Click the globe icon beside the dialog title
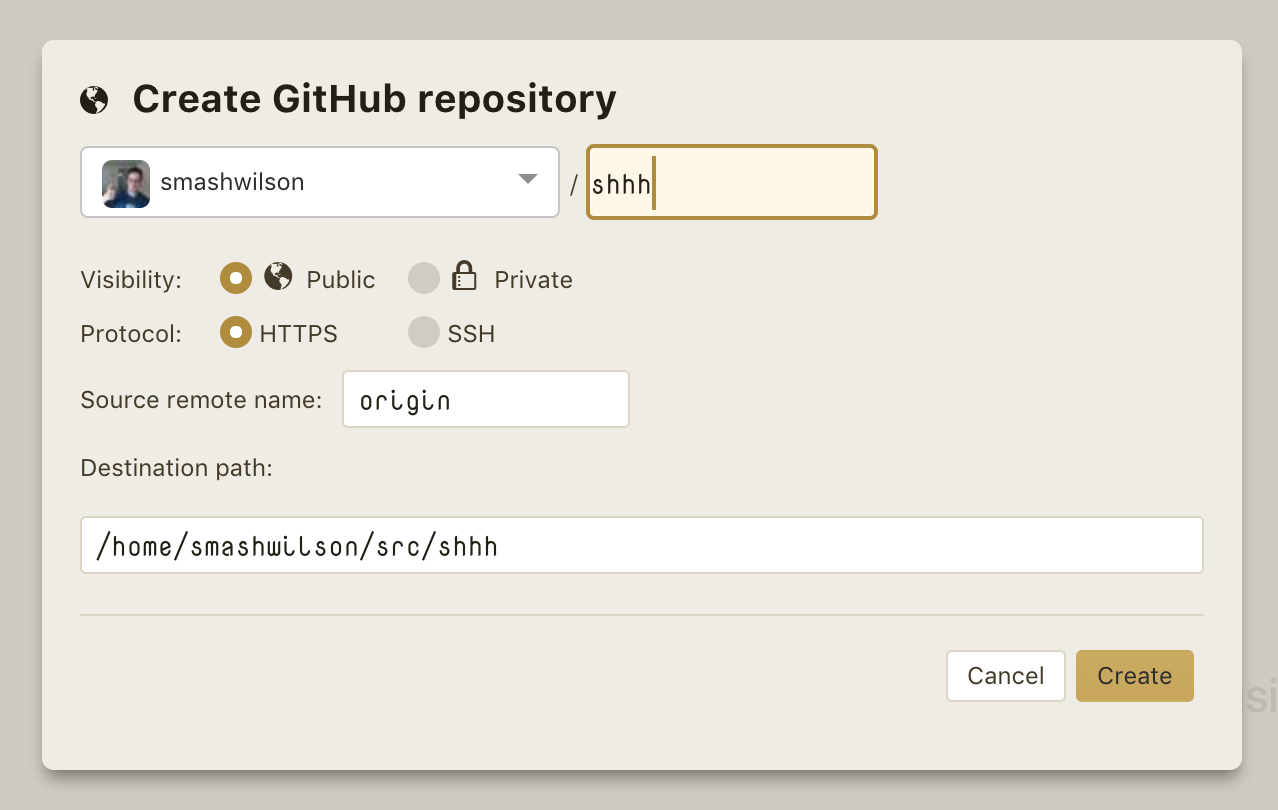This screenshot has height=810, width=1278. (94, 100)
